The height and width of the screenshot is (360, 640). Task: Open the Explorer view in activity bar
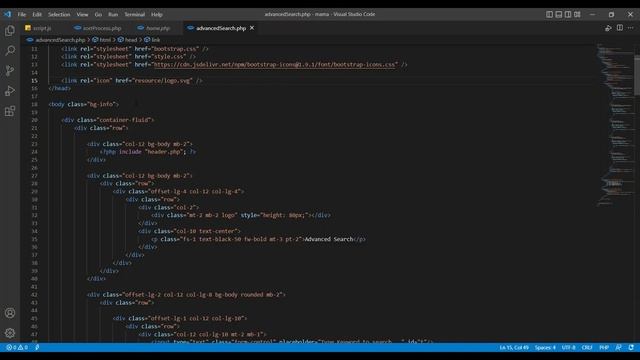tap(10, 31)
